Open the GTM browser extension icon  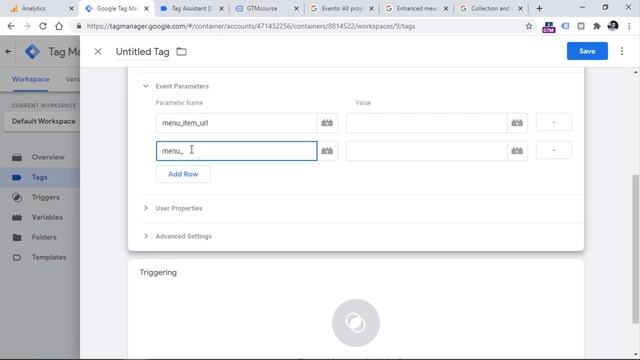point(549,27)
